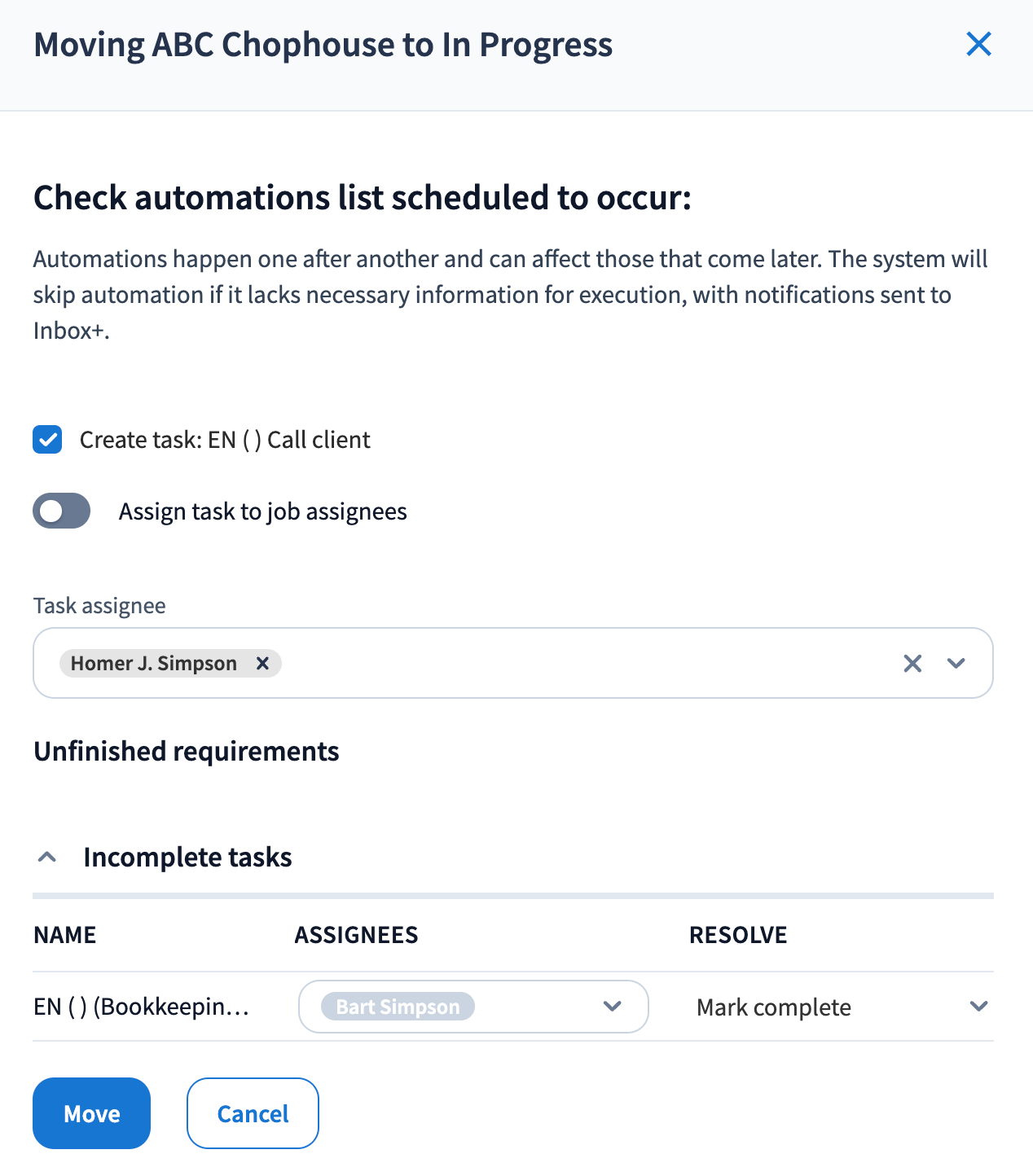Click the EN ( ) Bookkeeping task name

(142, 1007)
